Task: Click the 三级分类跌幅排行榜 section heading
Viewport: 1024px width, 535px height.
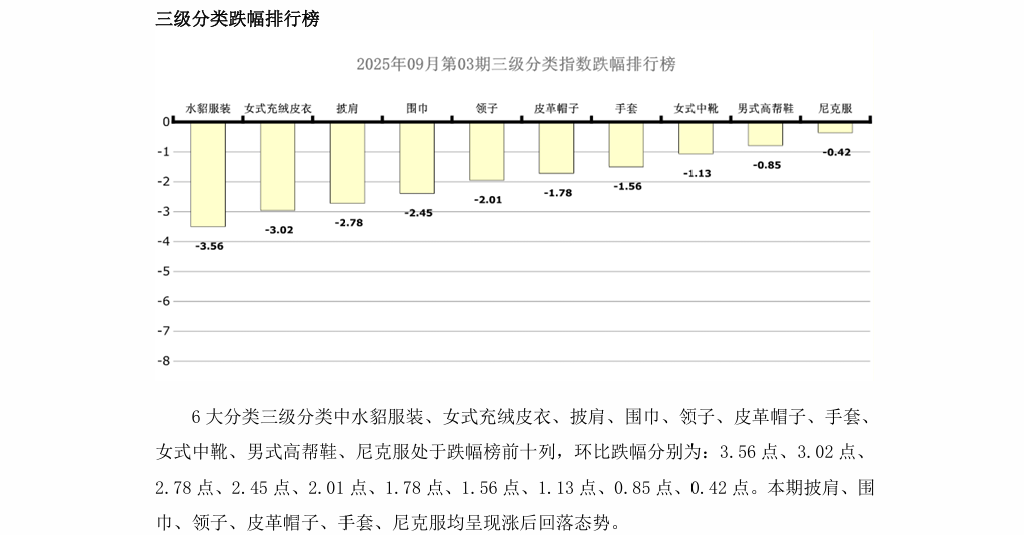Action: coord(238,19)
